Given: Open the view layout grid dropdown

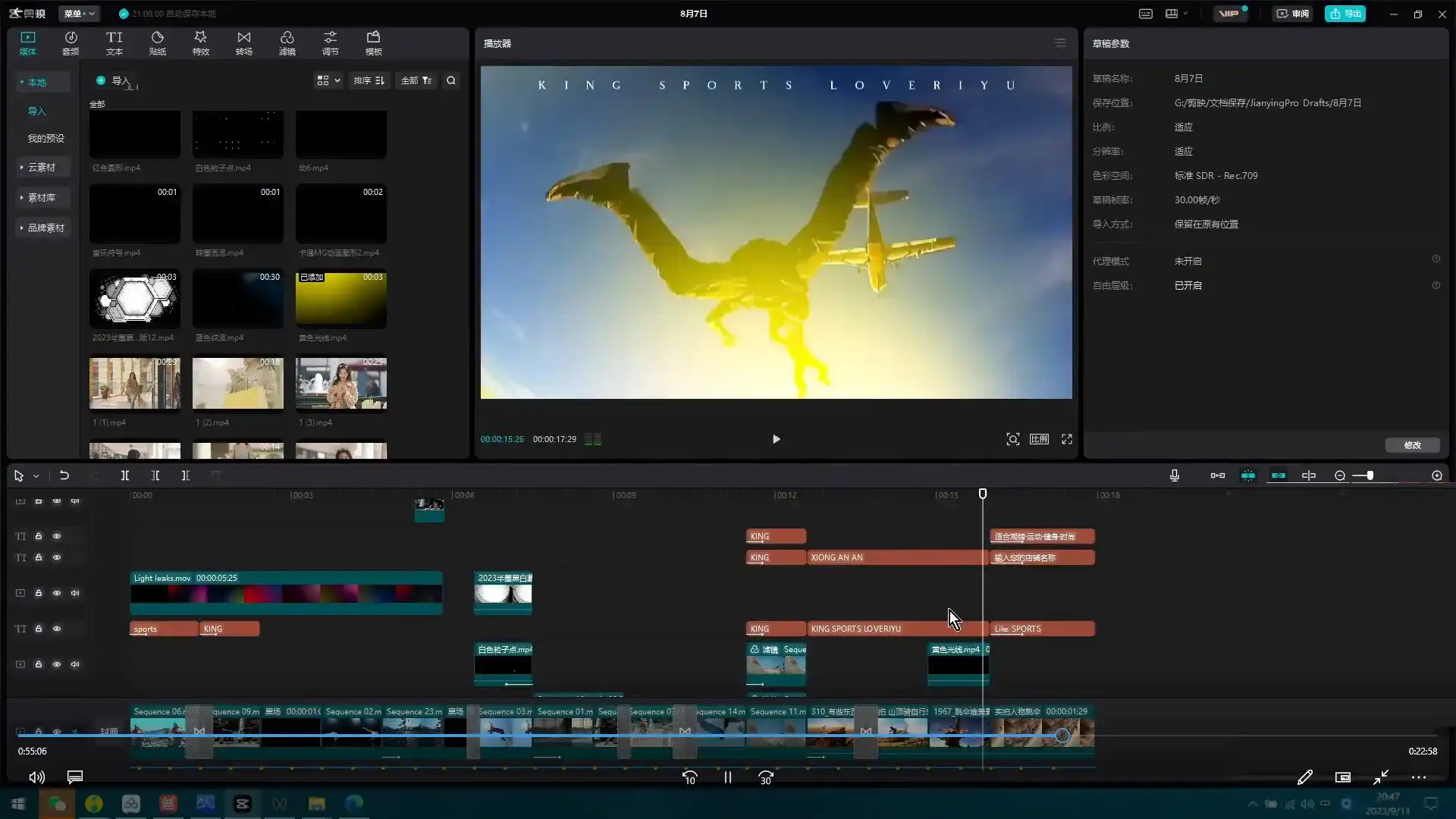Looking at the screenshot, I should click(328, 80).
